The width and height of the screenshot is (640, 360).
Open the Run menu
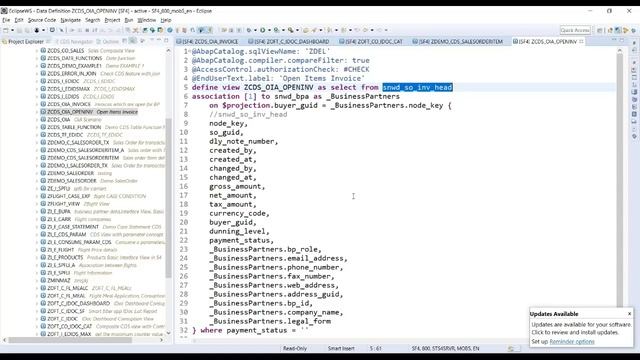(129, 20)
